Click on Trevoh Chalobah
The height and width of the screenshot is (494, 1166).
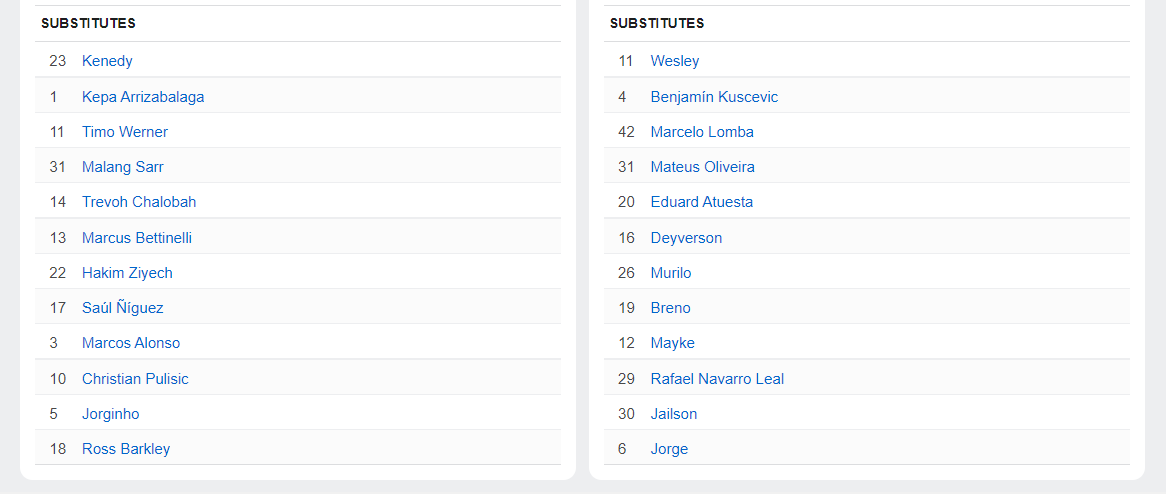pyautogui.click(x=139, y=202)
